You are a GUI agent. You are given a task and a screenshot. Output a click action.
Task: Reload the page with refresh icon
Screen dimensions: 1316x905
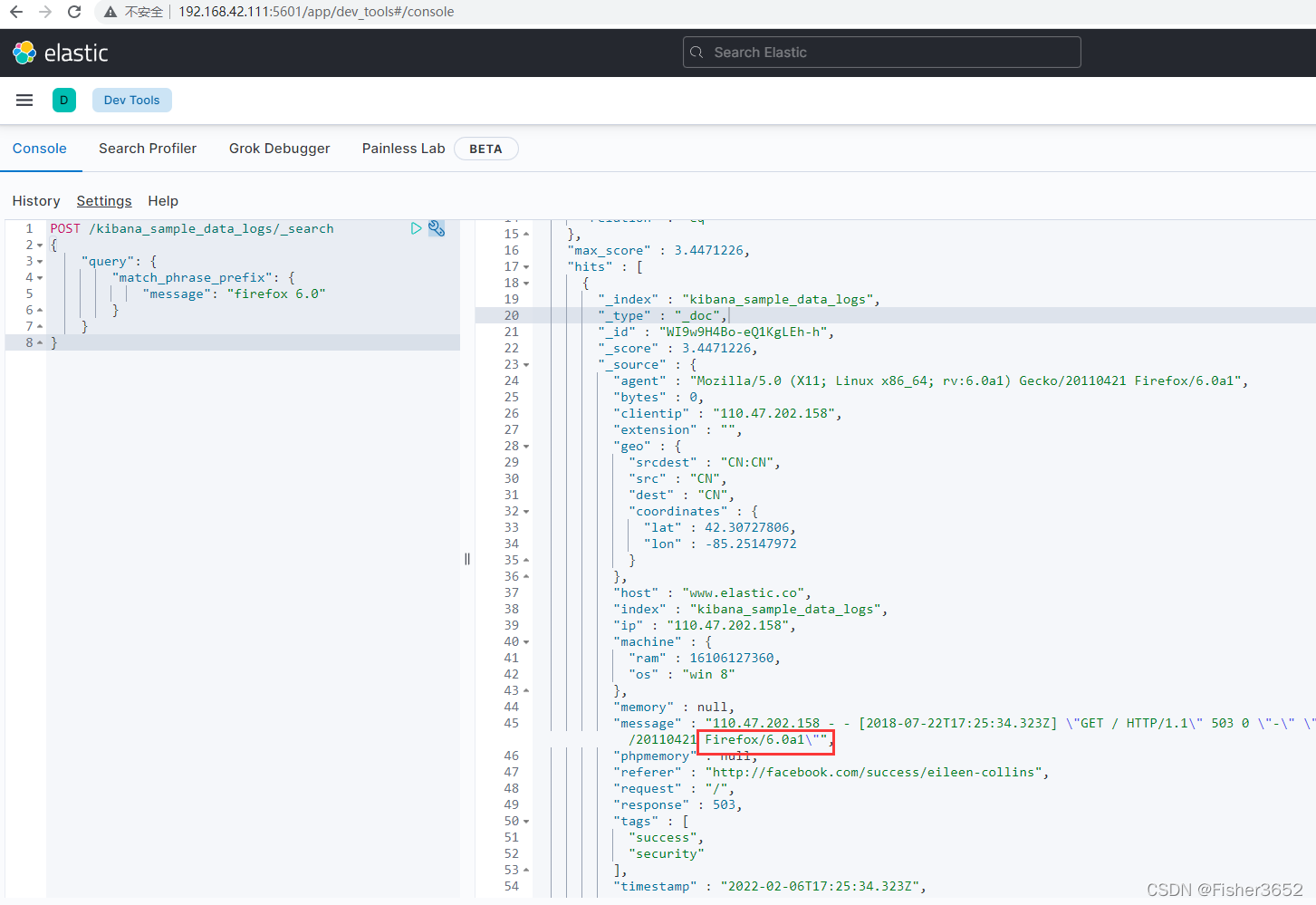tap(74, 12)
